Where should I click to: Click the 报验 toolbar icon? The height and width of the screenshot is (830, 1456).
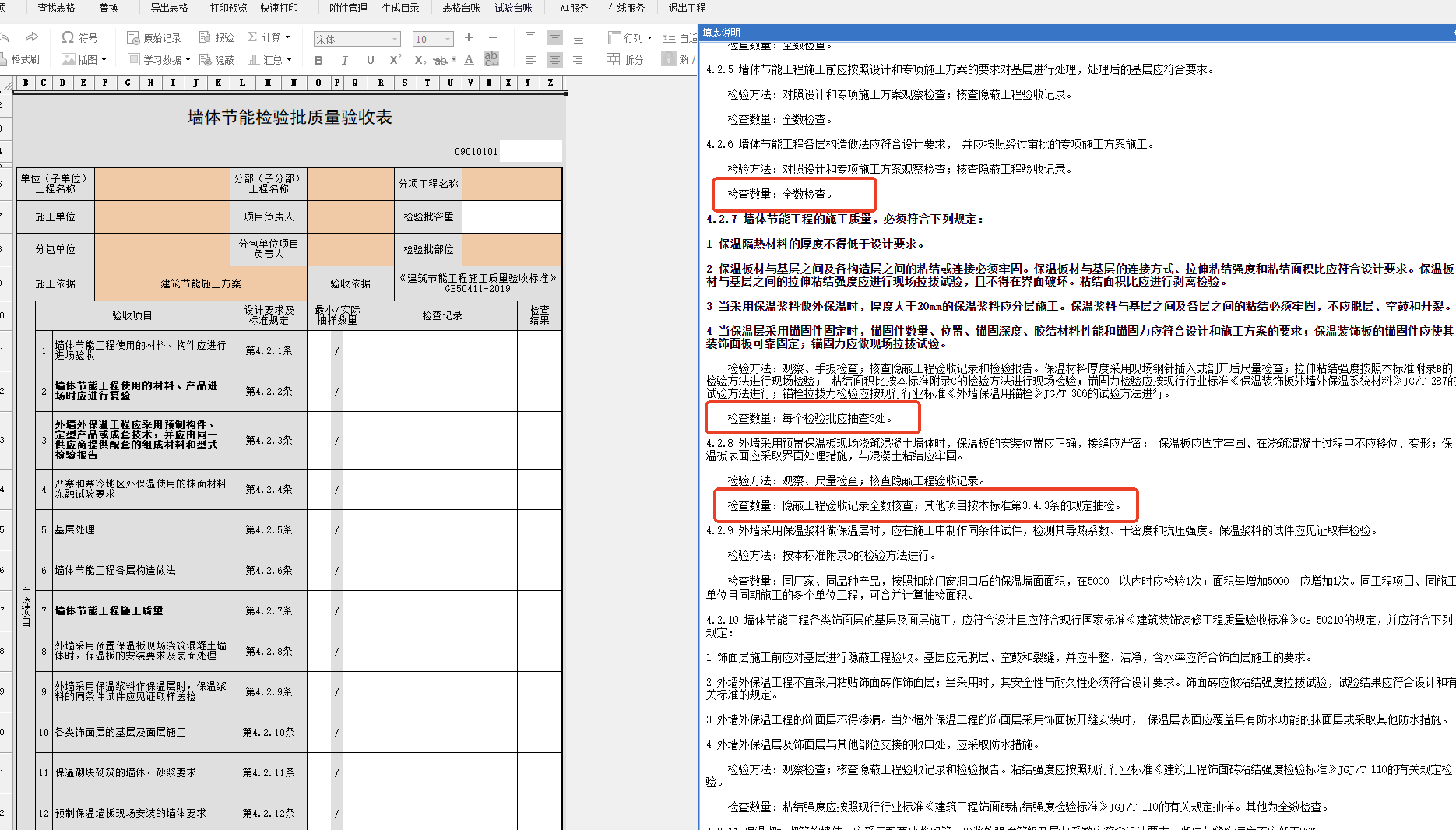(216, 37)
